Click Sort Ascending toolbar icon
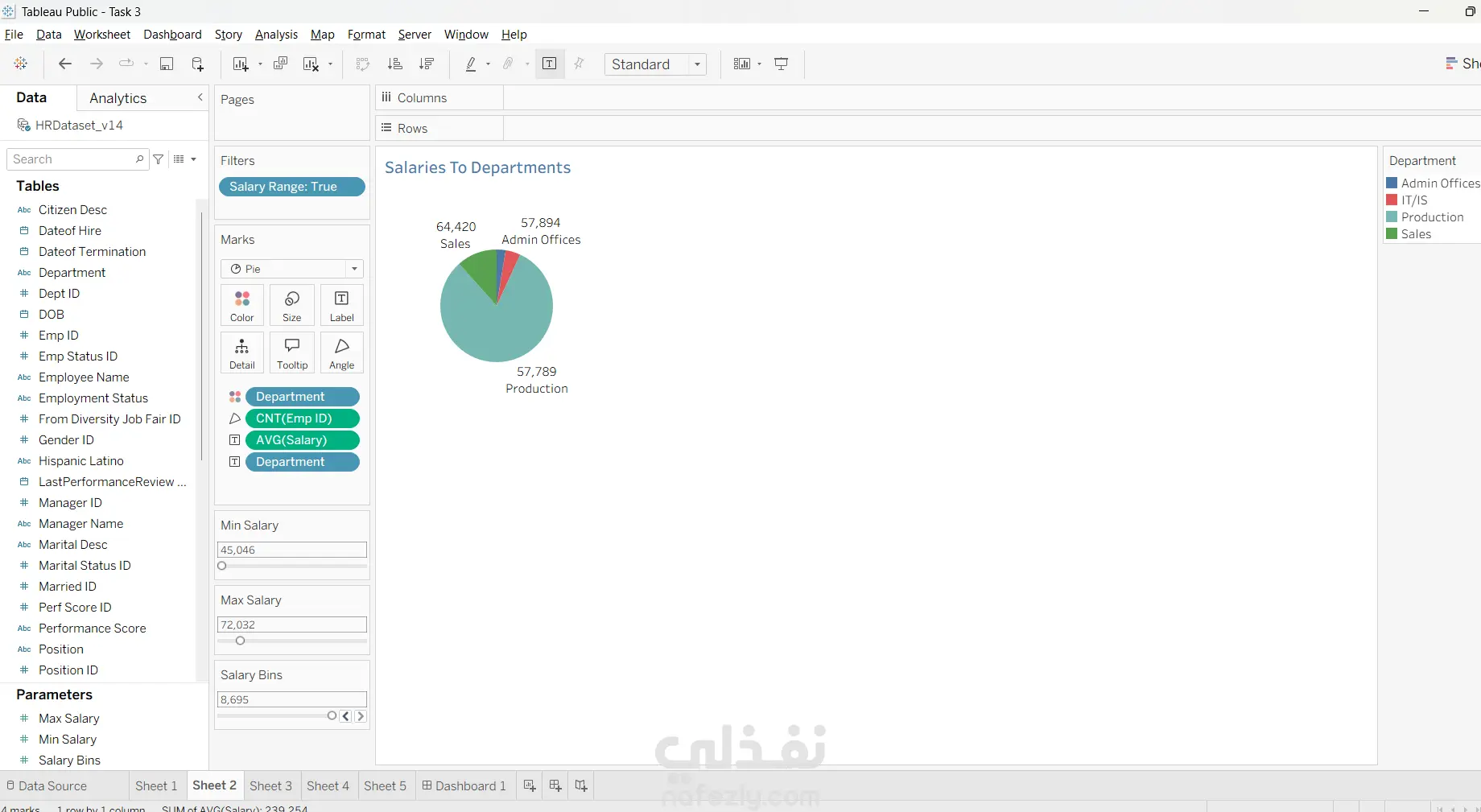Image resolution: width=1481 pixels, height=812 pixels. (394, 64)
